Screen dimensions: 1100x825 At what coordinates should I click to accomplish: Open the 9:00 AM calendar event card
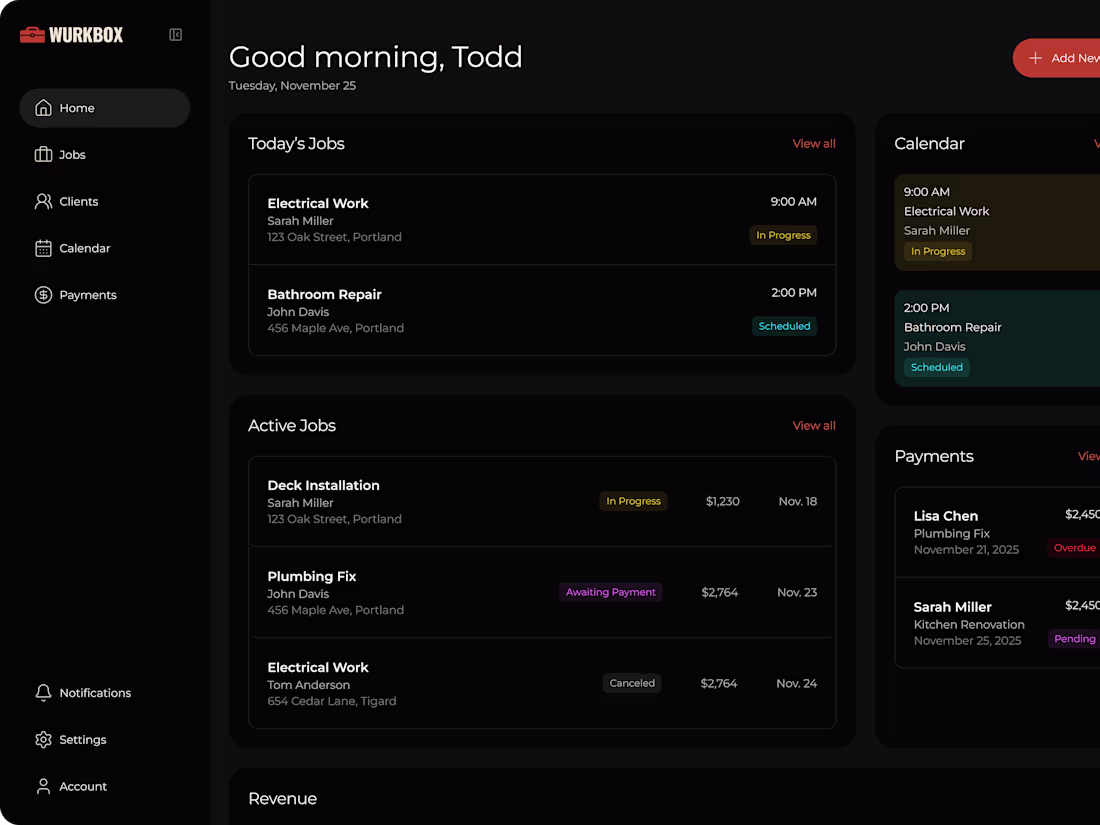tap(997, 222)
